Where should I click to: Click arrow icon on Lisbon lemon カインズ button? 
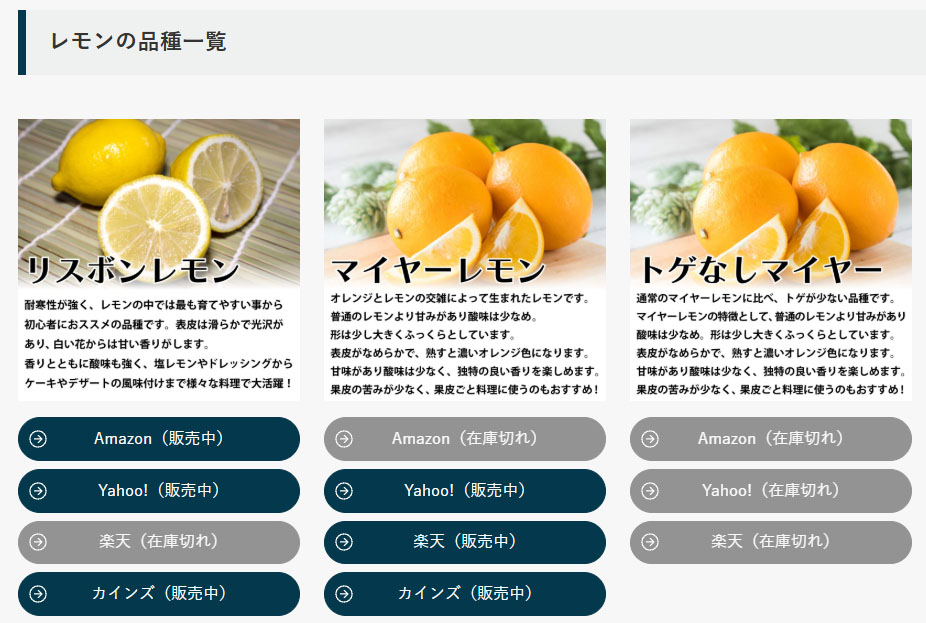click(38, 594)
